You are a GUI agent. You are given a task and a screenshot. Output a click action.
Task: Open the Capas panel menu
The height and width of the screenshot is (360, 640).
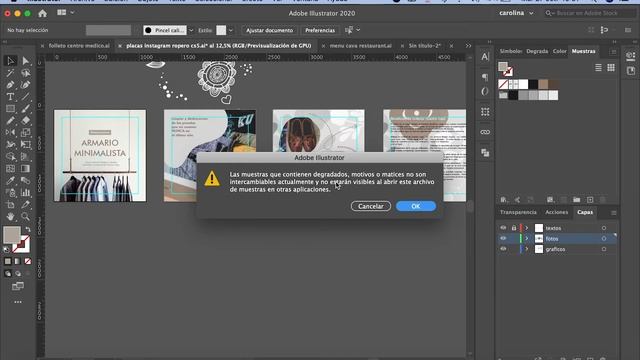pos(613,213)
